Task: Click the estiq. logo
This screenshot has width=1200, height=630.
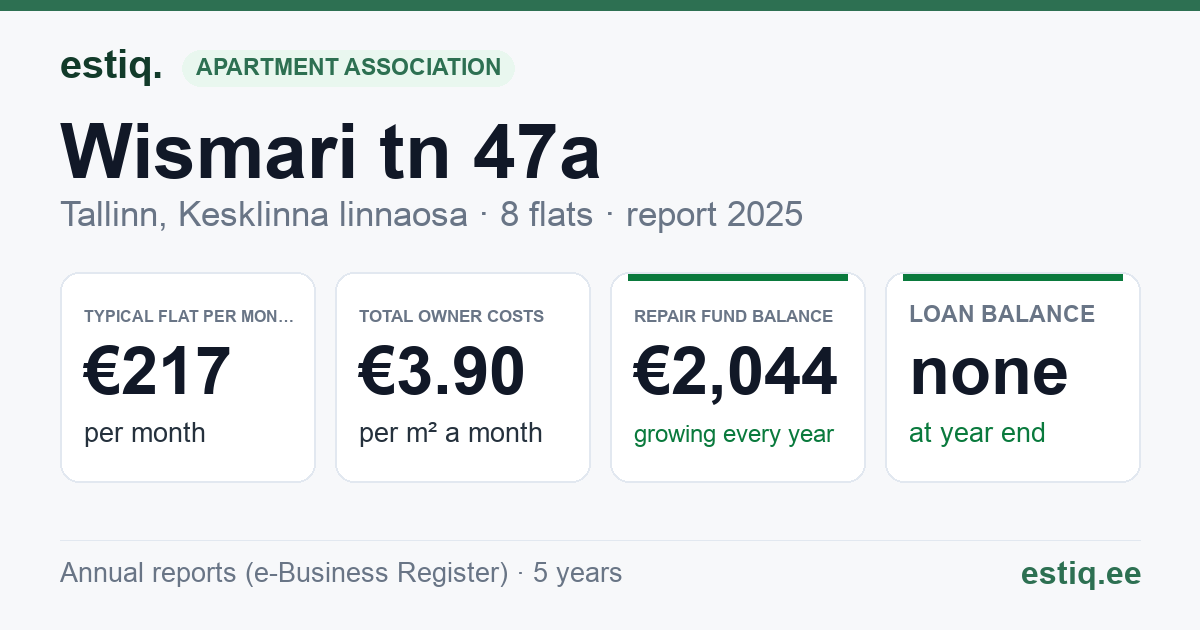Action: point(111,66)
